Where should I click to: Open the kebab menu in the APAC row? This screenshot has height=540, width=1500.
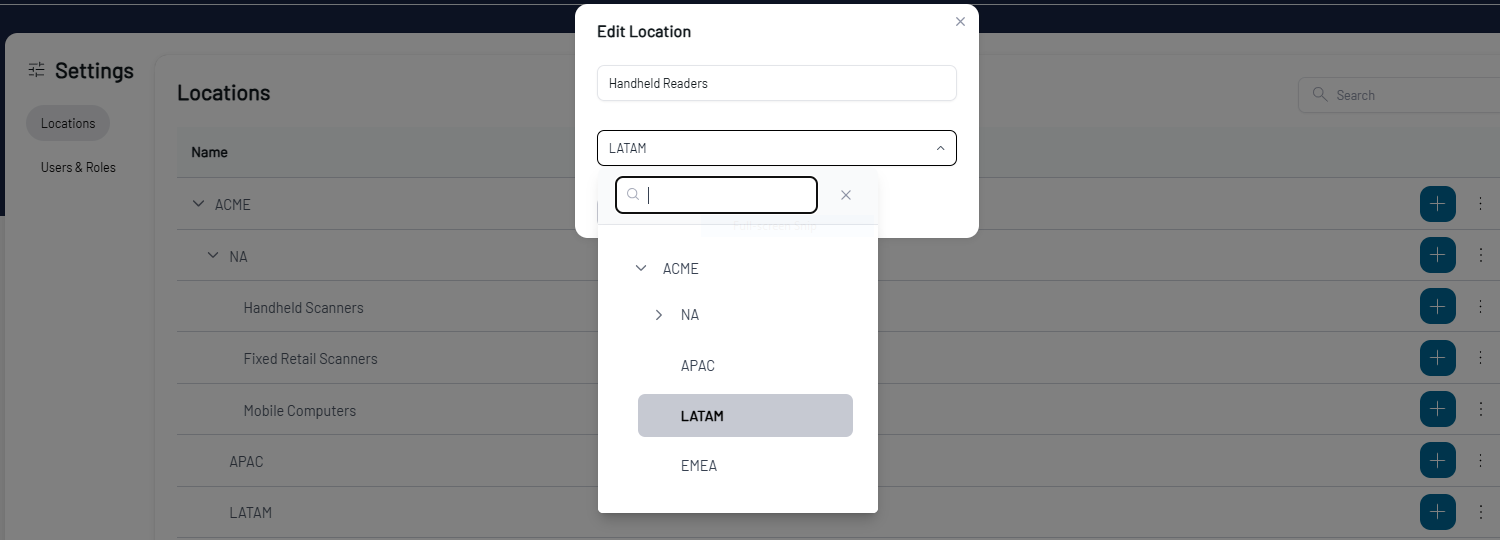coord(1481,461)
